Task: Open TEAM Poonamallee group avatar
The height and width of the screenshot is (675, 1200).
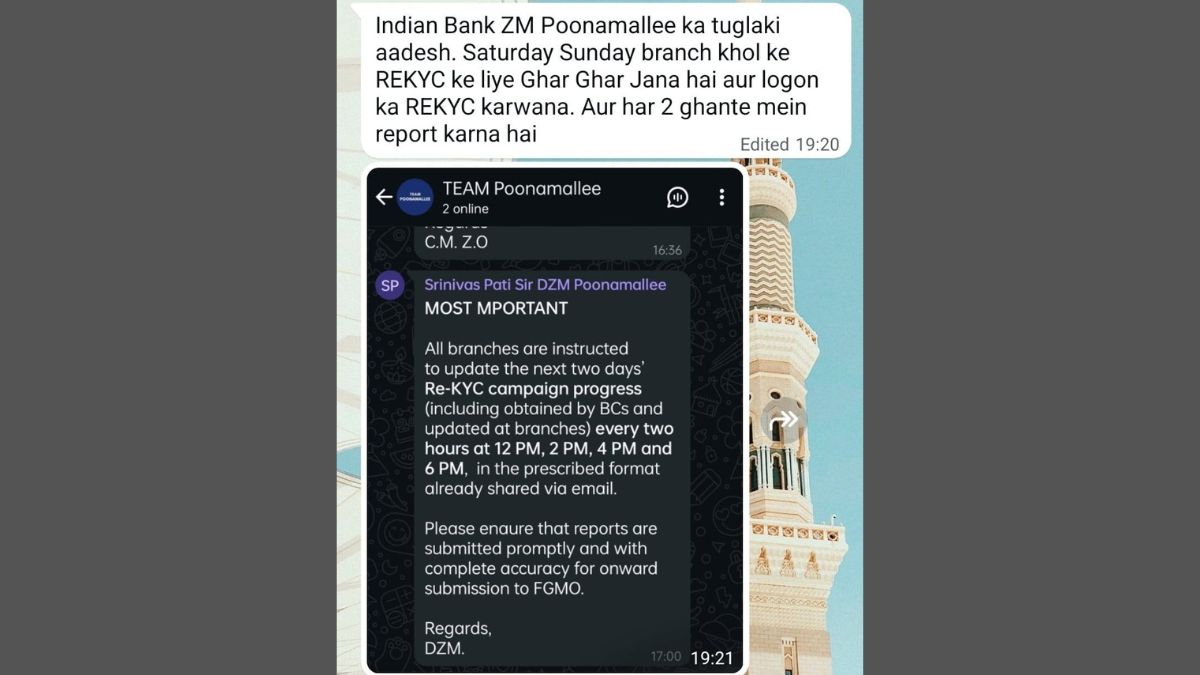Action: pyautogui.click(x=415, y=197)
